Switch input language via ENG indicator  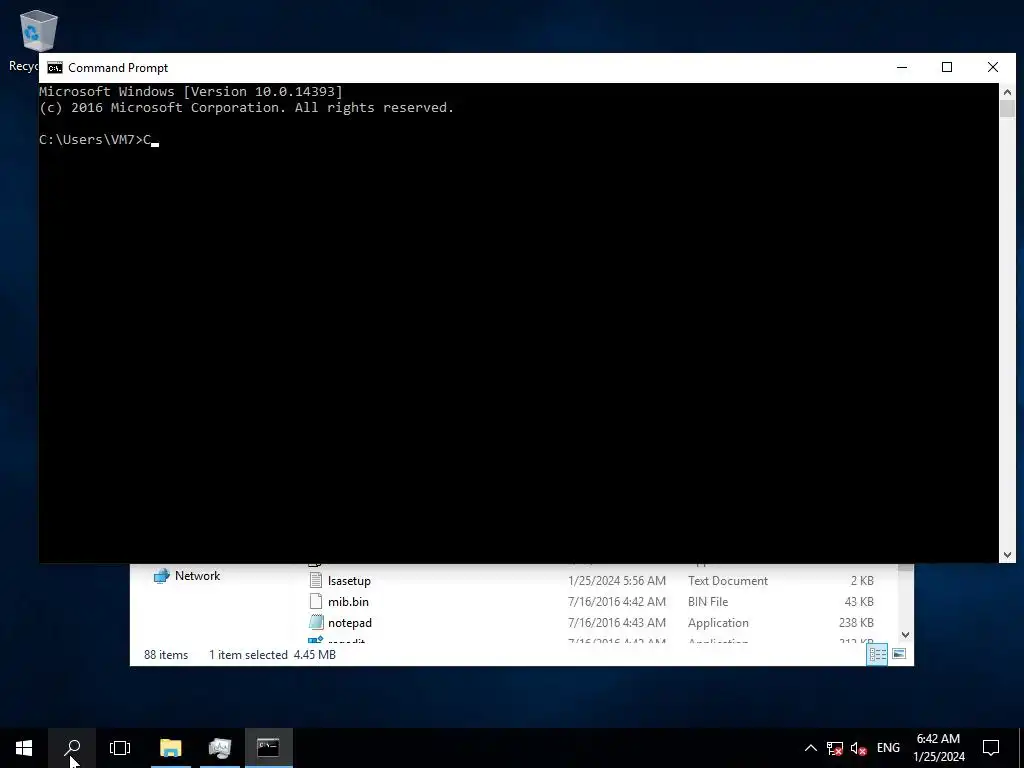(888, 748)
